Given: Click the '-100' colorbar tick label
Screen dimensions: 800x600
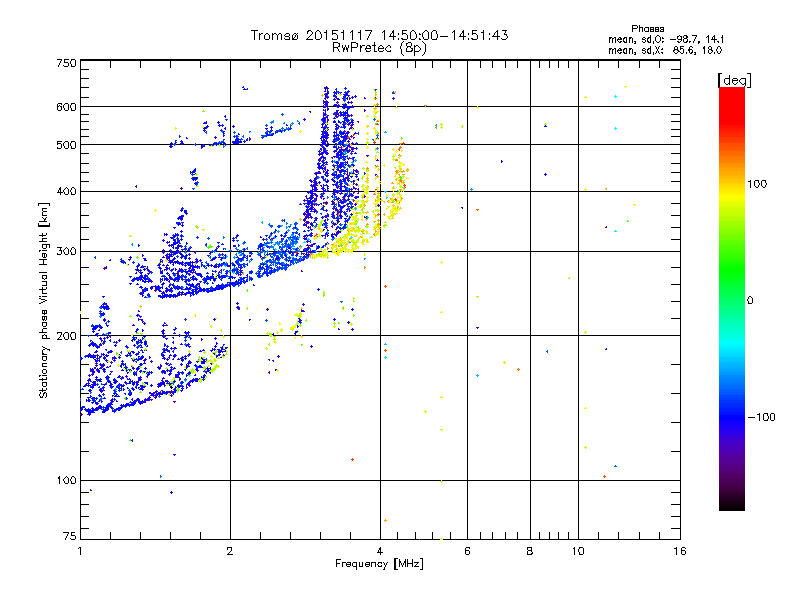Looking at the screenshot, I should (761, 417).
